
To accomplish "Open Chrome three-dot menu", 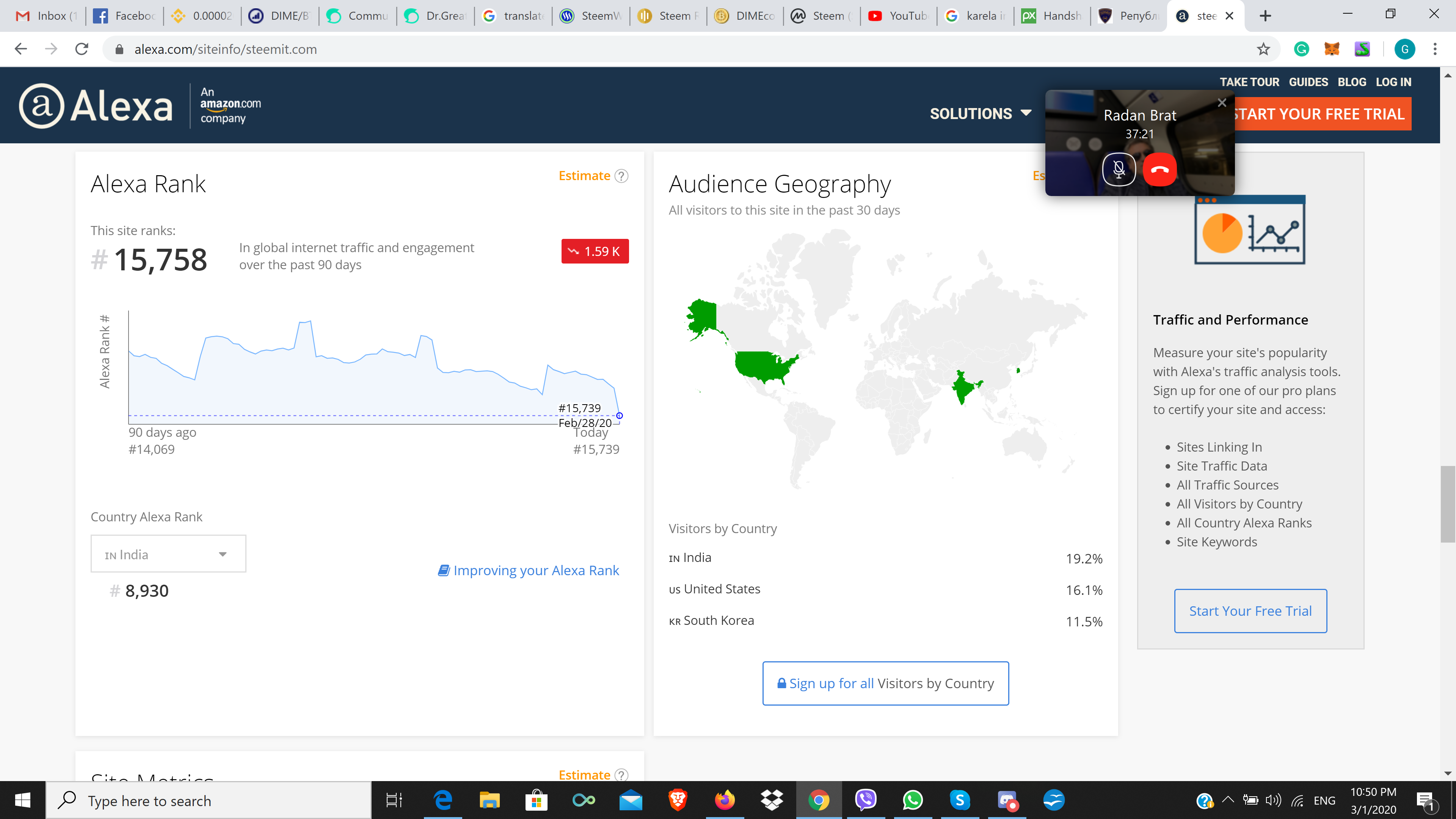I will pos(1435,49).
